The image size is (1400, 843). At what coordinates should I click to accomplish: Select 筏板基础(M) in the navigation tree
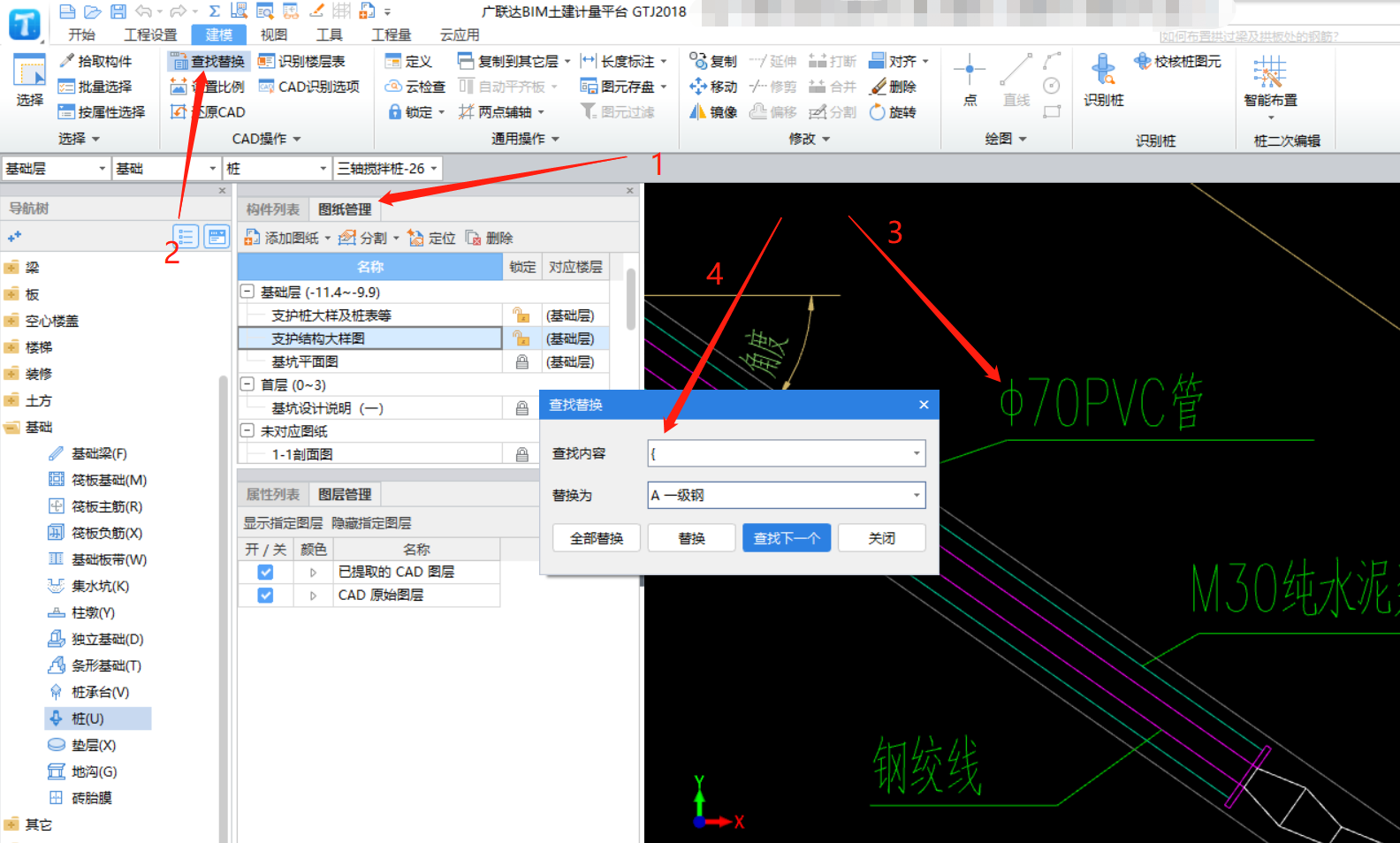pyautogui.click(x=98, y=480)
